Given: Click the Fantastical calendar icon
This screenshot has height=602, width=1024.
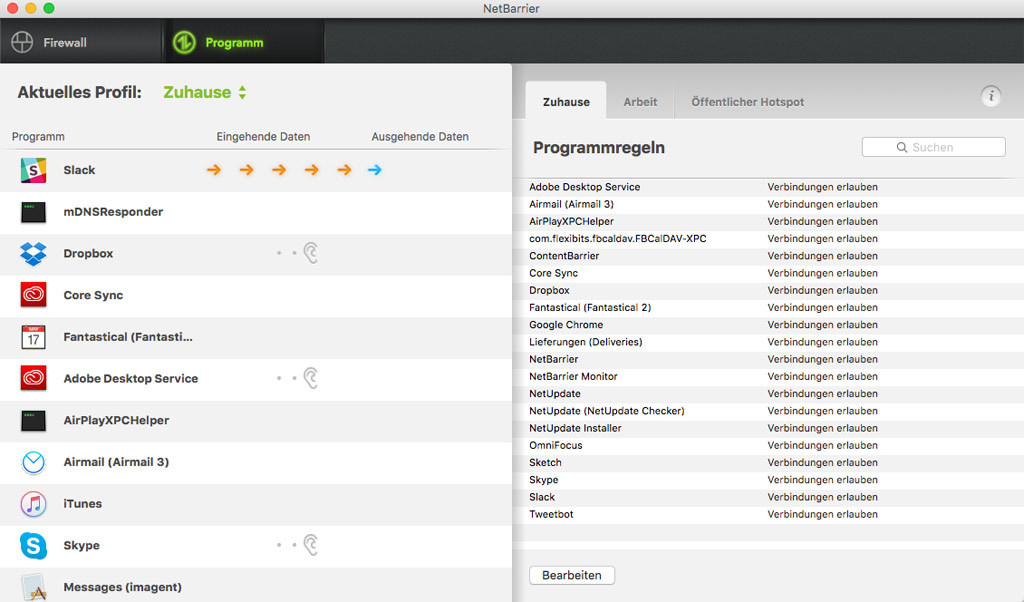Looking at the screenshot, I should click(33, 337).
